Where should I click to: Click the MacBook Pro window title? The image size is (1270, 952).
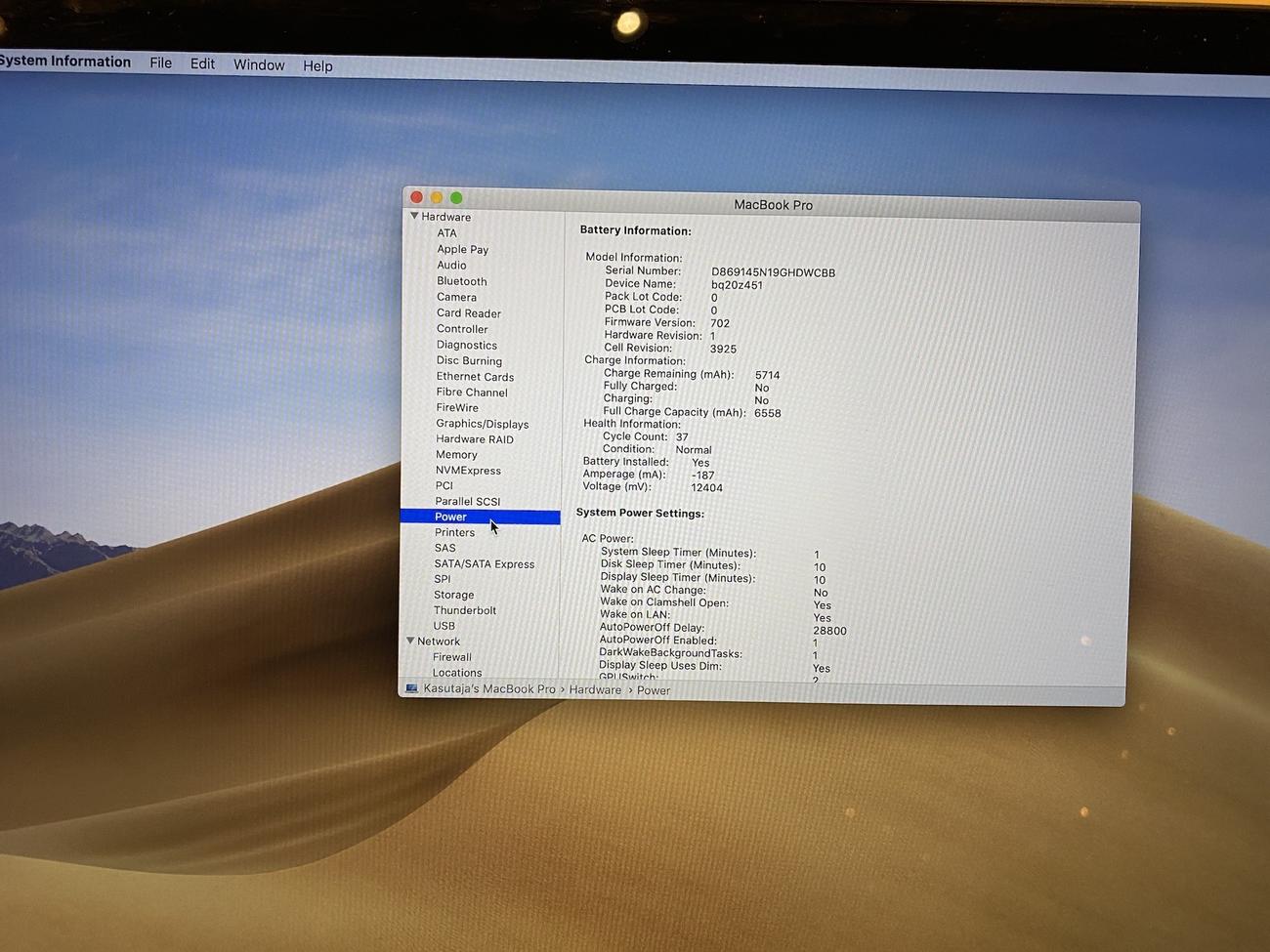coord(773,205)
